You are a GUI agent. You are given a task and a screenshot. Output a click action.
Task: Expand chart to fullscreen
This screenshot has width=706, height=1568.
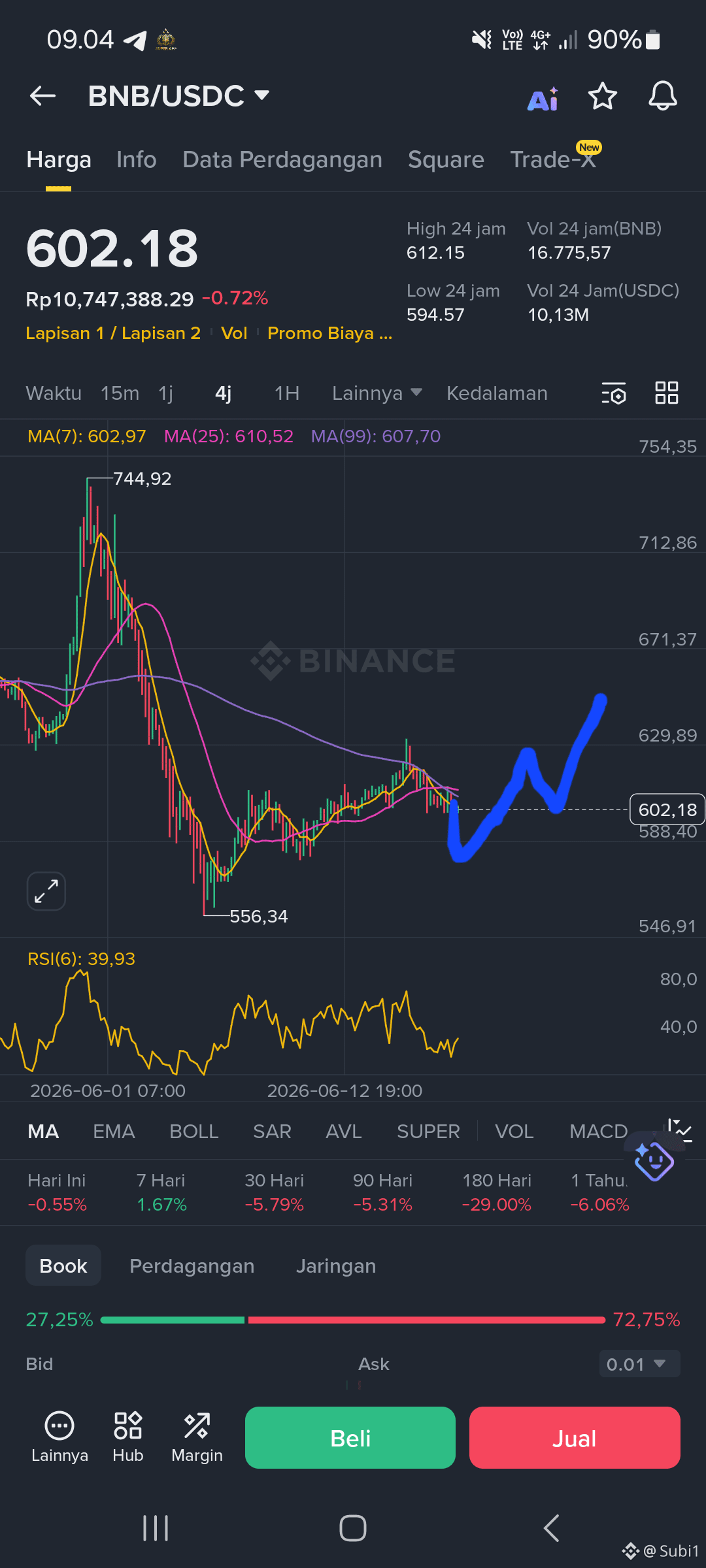coord(46,891)
